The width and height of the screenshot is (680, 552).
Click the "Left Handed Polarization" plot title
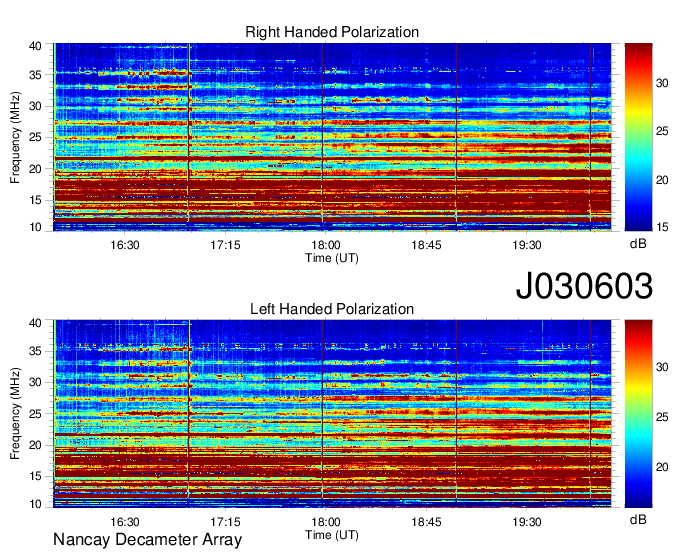332,309
